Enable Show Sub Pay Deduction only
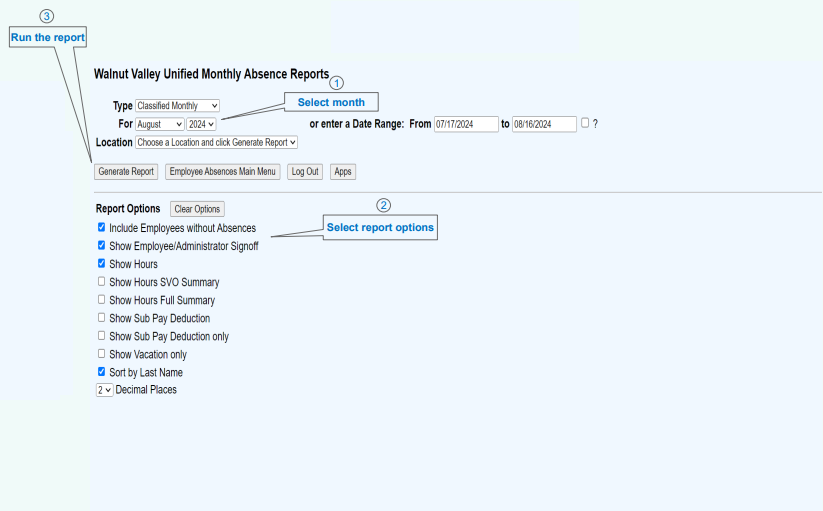The image size is (823, 511). [101, 336]
